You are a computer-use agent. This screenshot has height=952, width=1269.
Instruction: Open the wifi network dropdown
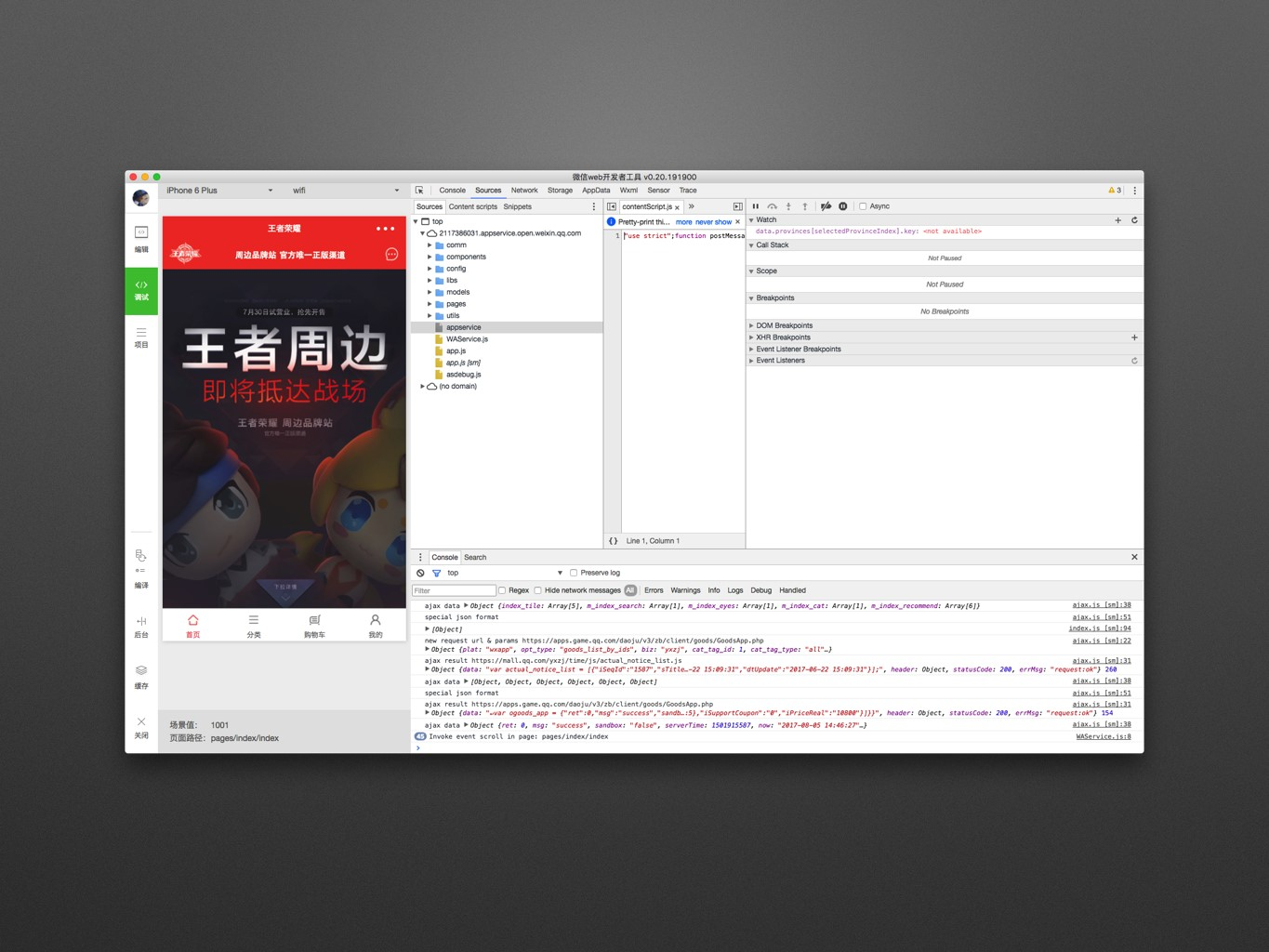(346, 190)
